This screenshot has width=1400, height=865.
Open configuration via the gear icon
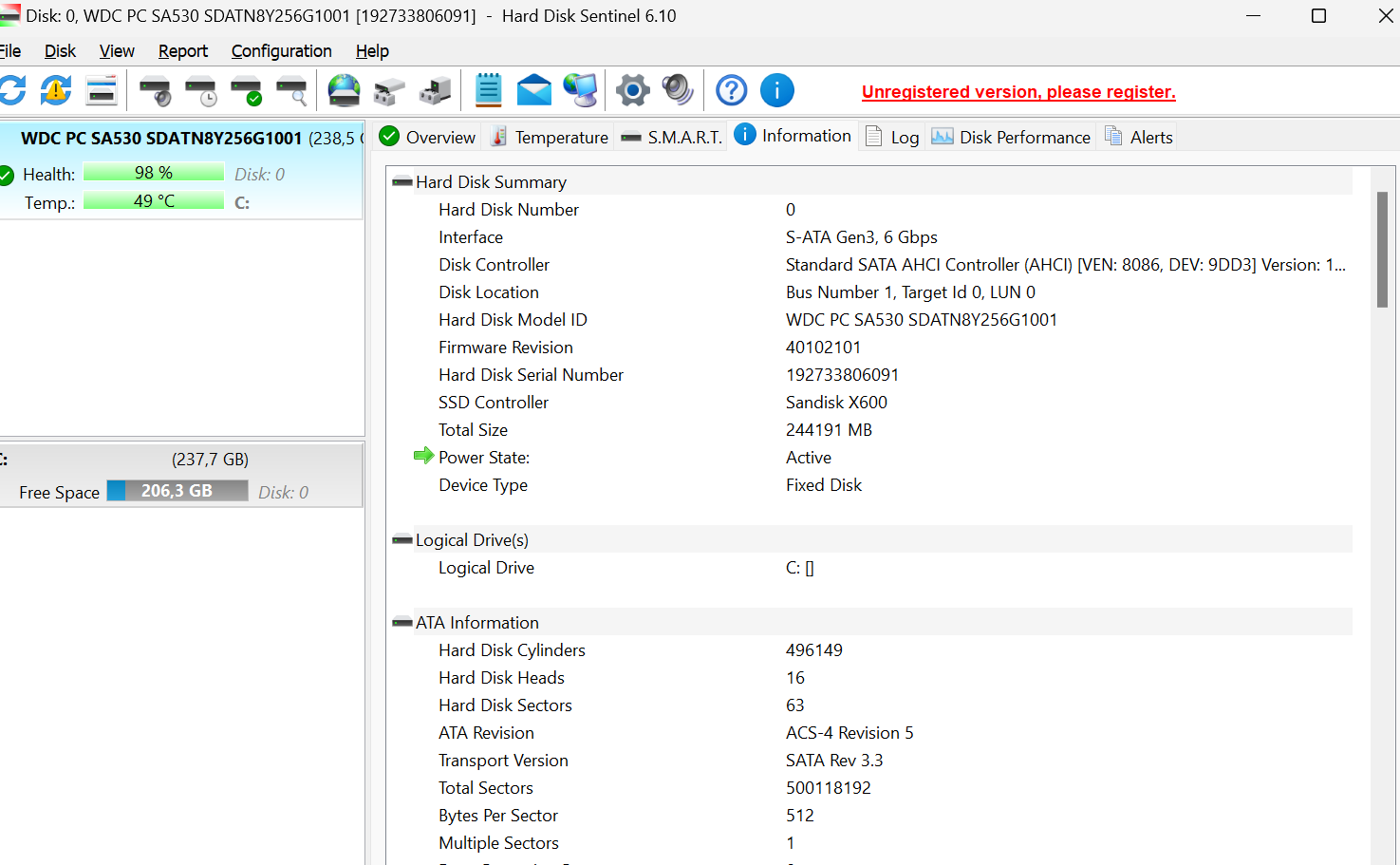click(x=632, y=91)
